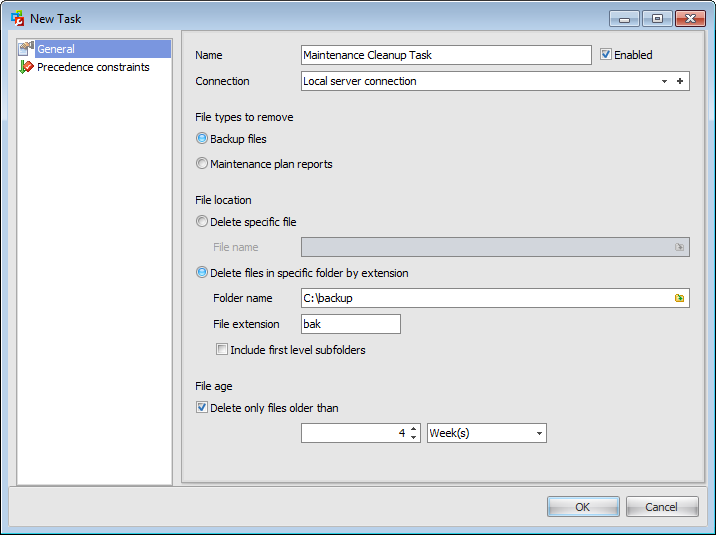This screenshot has height=535, width=716.
Task: Click the Name text field
Action: (446, 55)
